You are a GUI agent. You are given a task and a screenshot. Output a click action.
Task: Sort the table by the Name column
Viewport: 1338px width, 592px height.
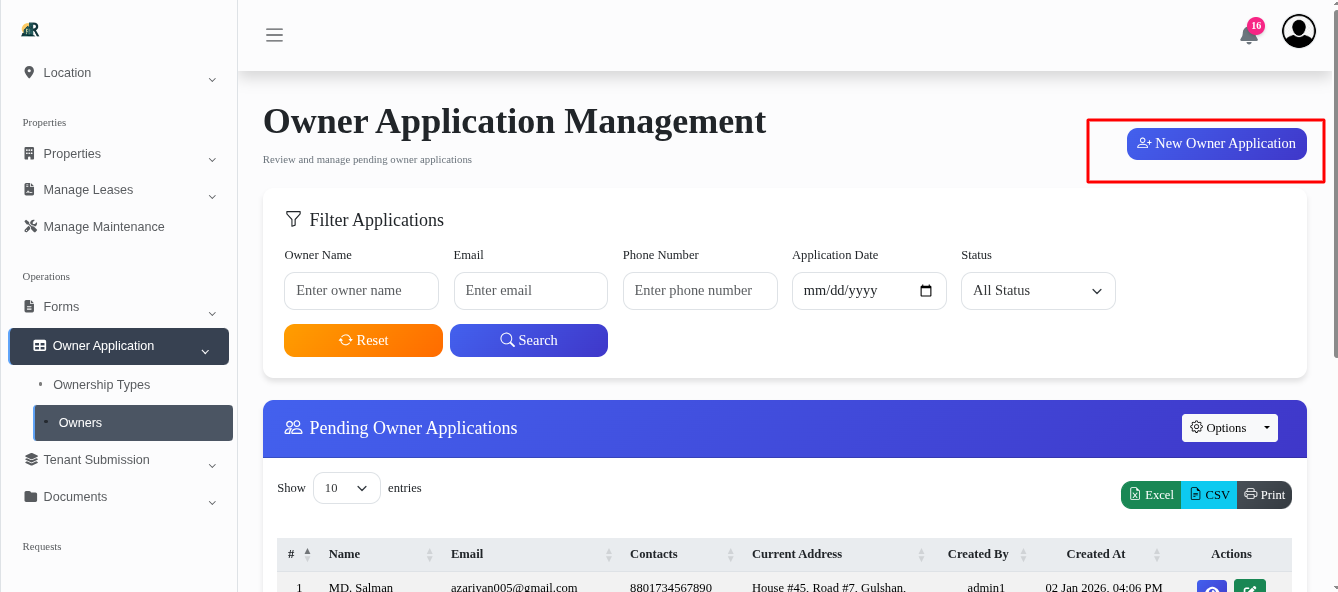[x=344, y=553]
